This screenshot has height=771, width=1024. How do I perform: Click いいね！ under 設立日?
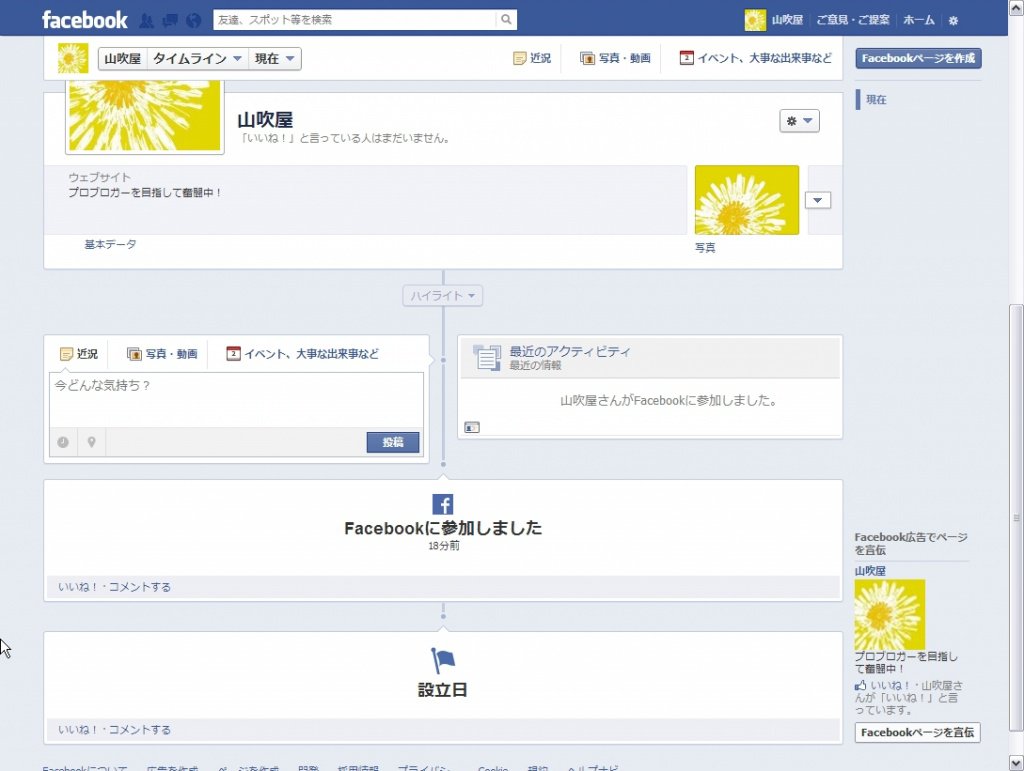pos(78,730)
